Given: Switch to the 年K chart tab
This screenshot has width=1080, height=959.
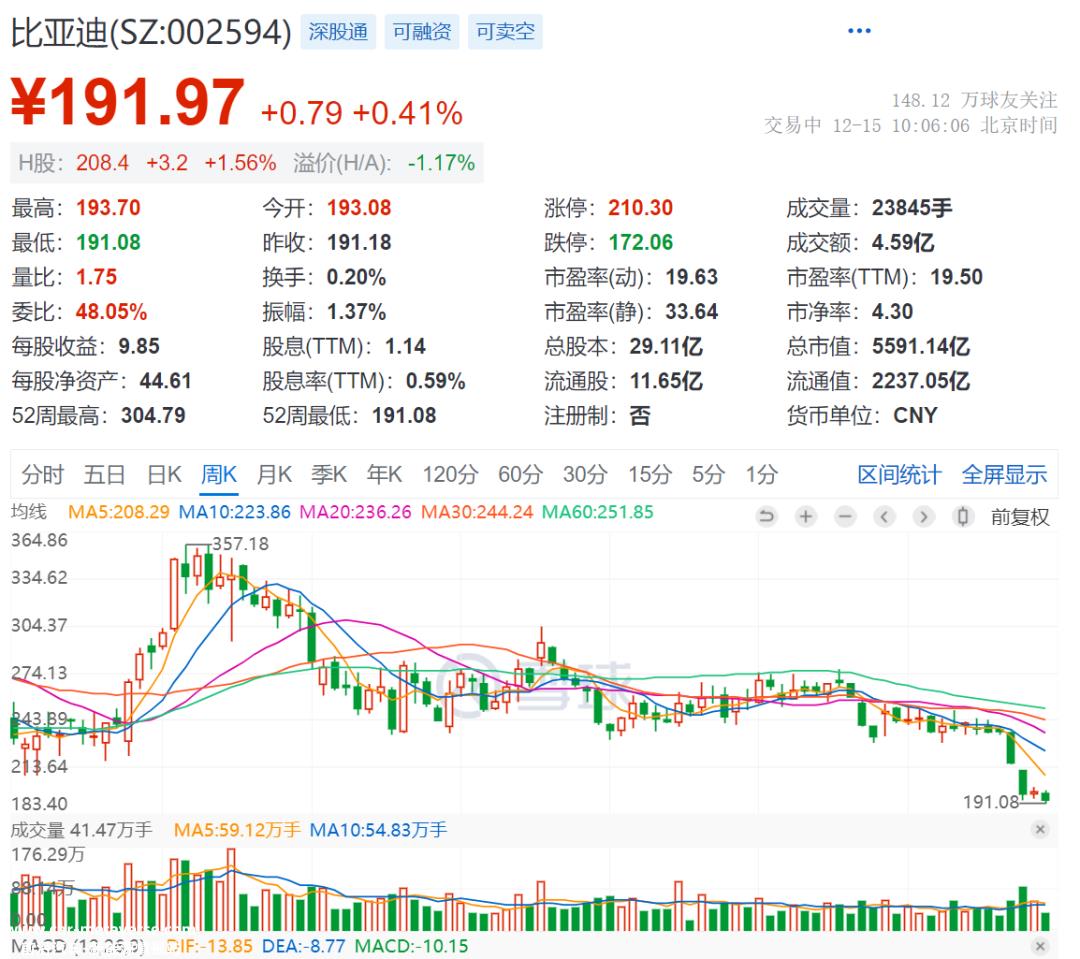Looking at the screenshot, I should (x=384, y=474).
